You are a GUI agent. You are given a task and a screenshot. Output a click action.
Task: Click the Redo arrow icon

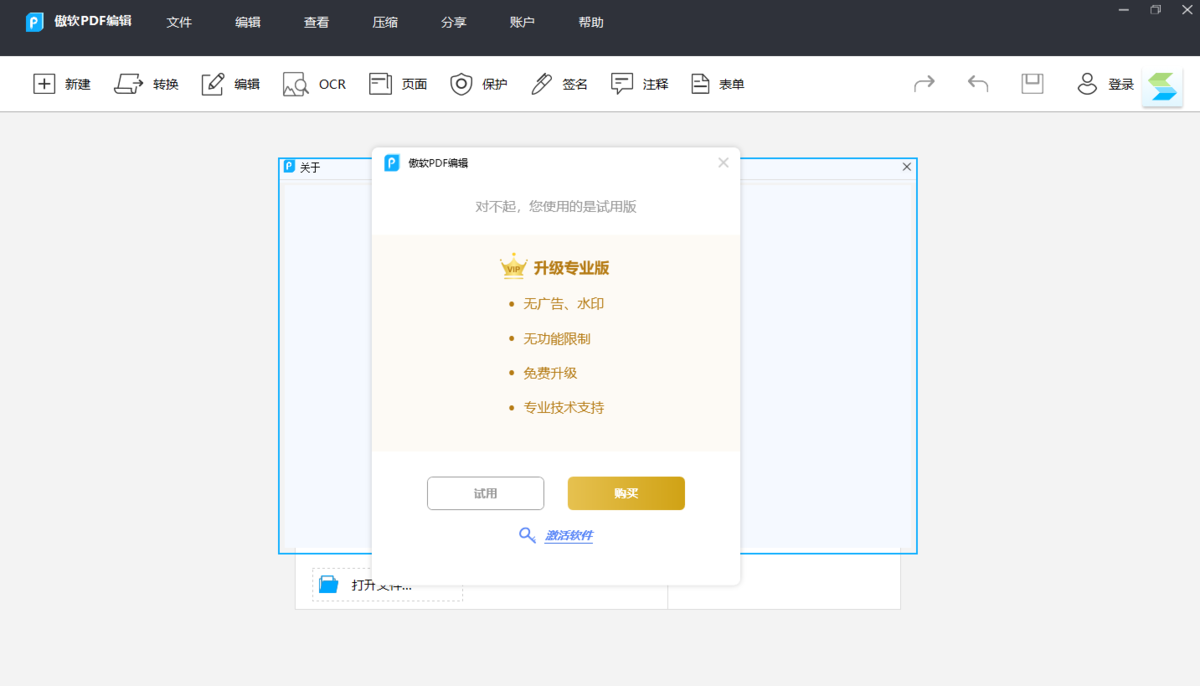(924, 83)
